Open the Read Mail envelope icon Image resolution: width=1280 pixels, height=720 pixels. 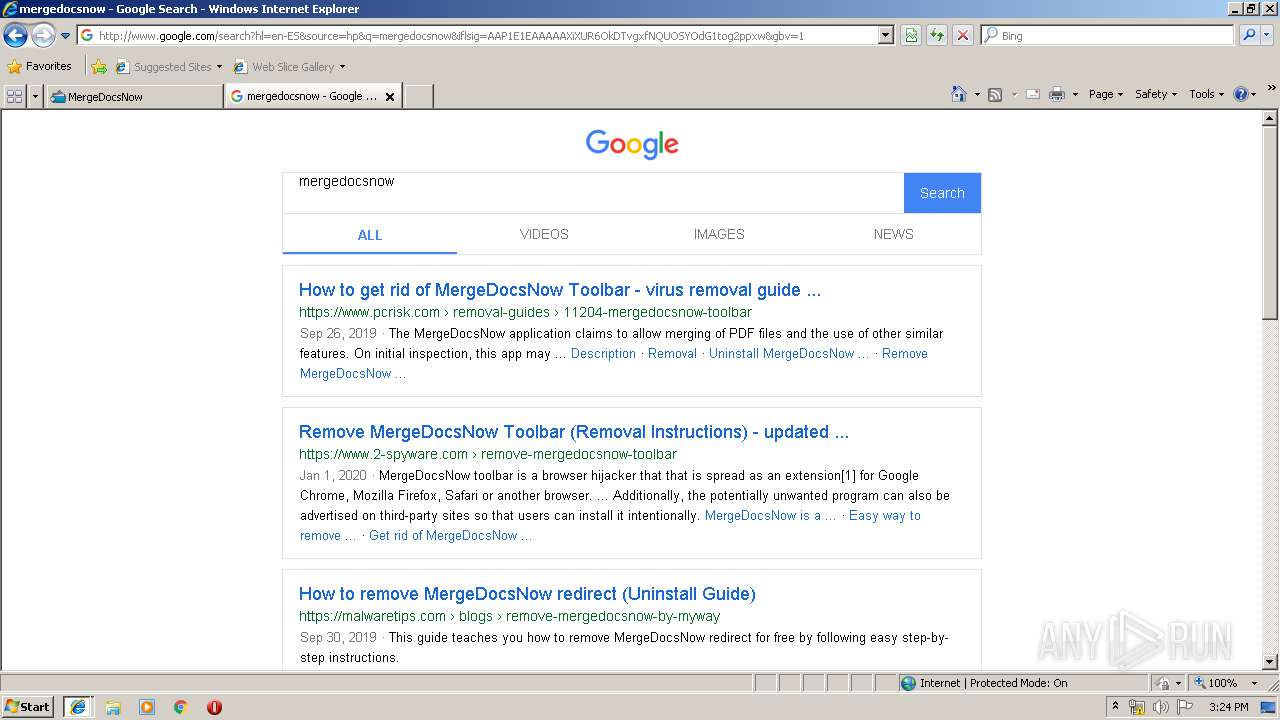pos(1033,94)
